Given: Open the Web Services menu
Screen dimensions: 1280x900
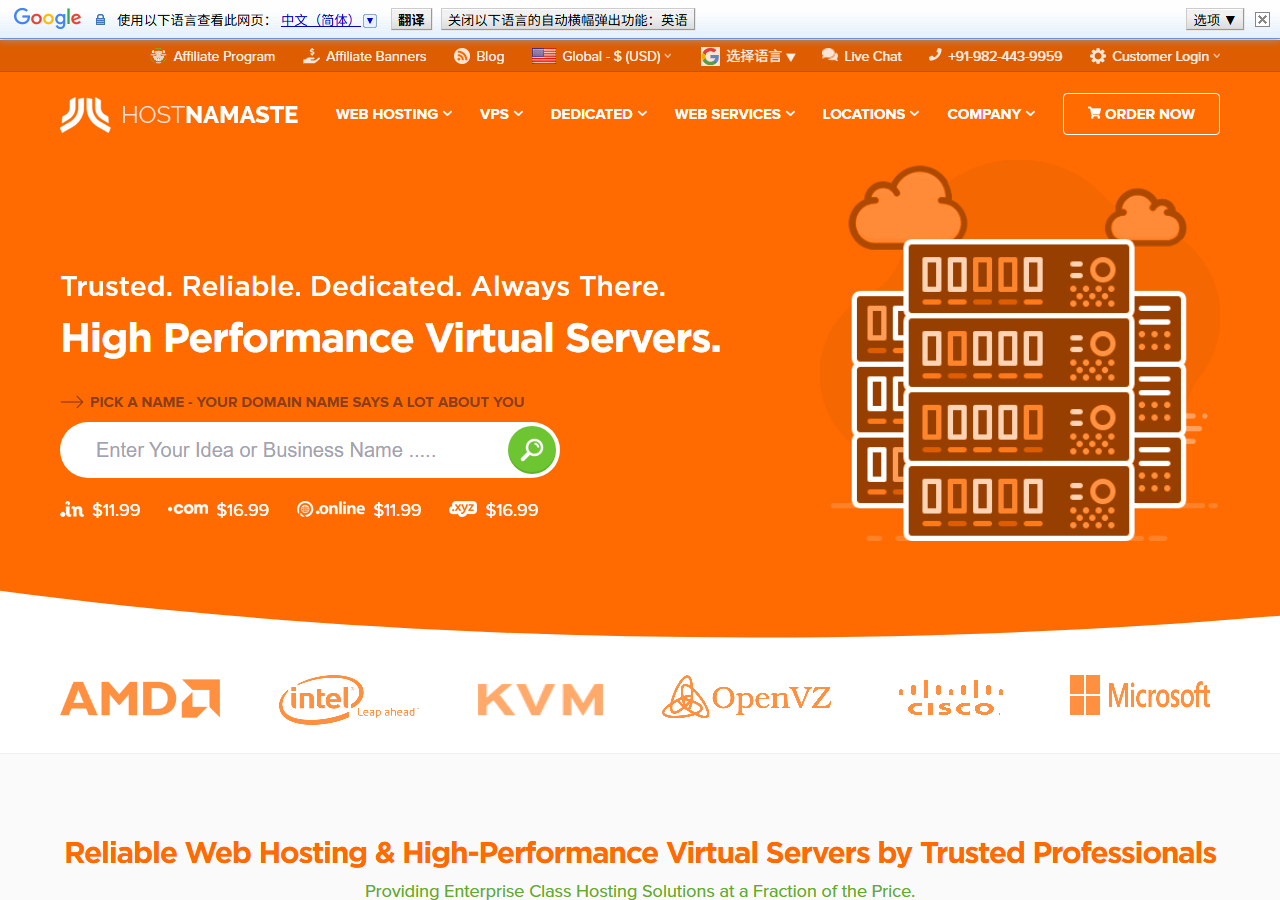Looking at the screenshot, I should pyautogui.click(x=735, y=114).
